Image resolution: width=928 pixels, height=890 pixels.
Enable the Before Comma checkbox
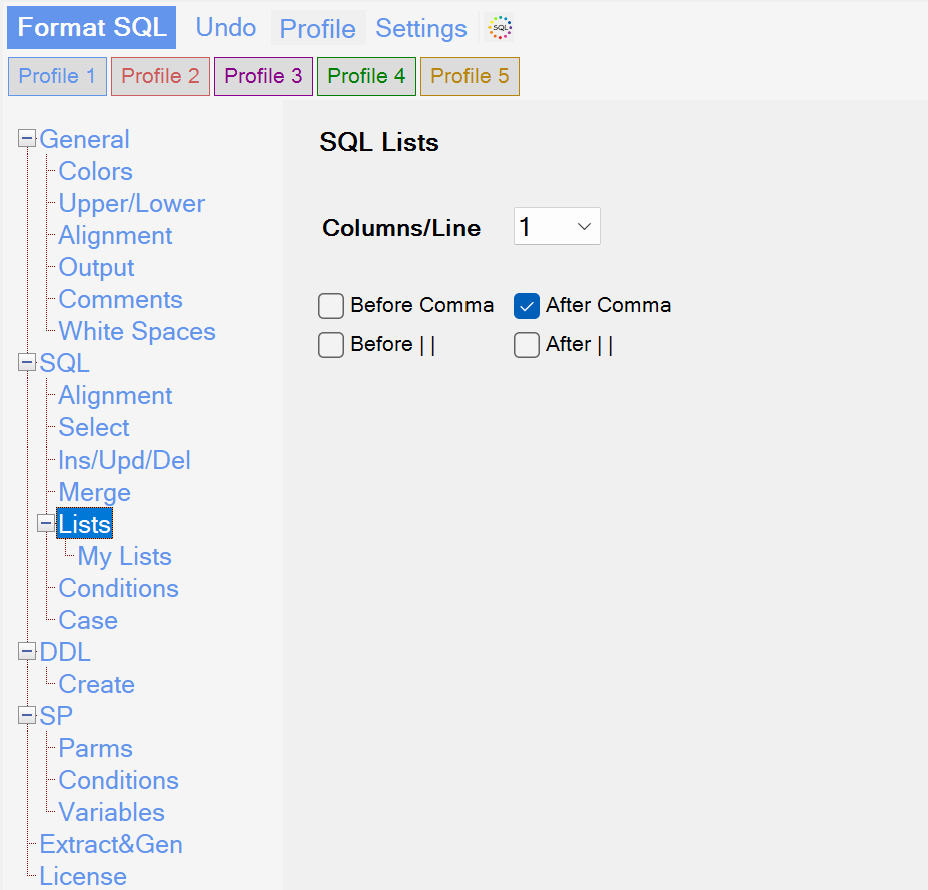point(331,306)
